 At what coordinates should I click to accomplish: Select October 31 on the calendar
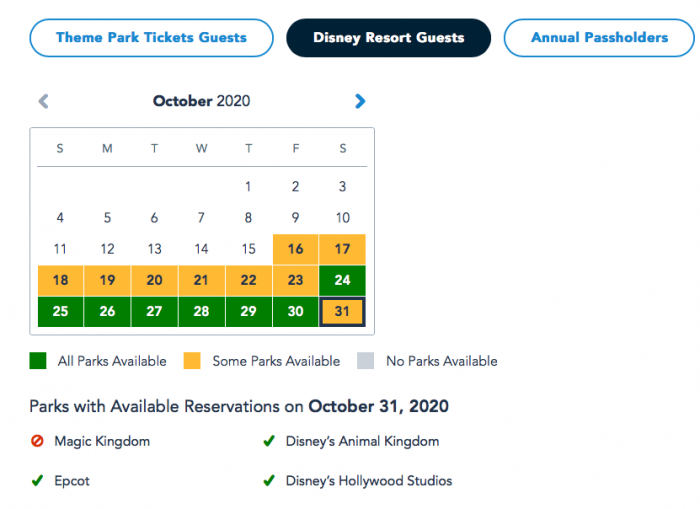(x=343, y=312)
